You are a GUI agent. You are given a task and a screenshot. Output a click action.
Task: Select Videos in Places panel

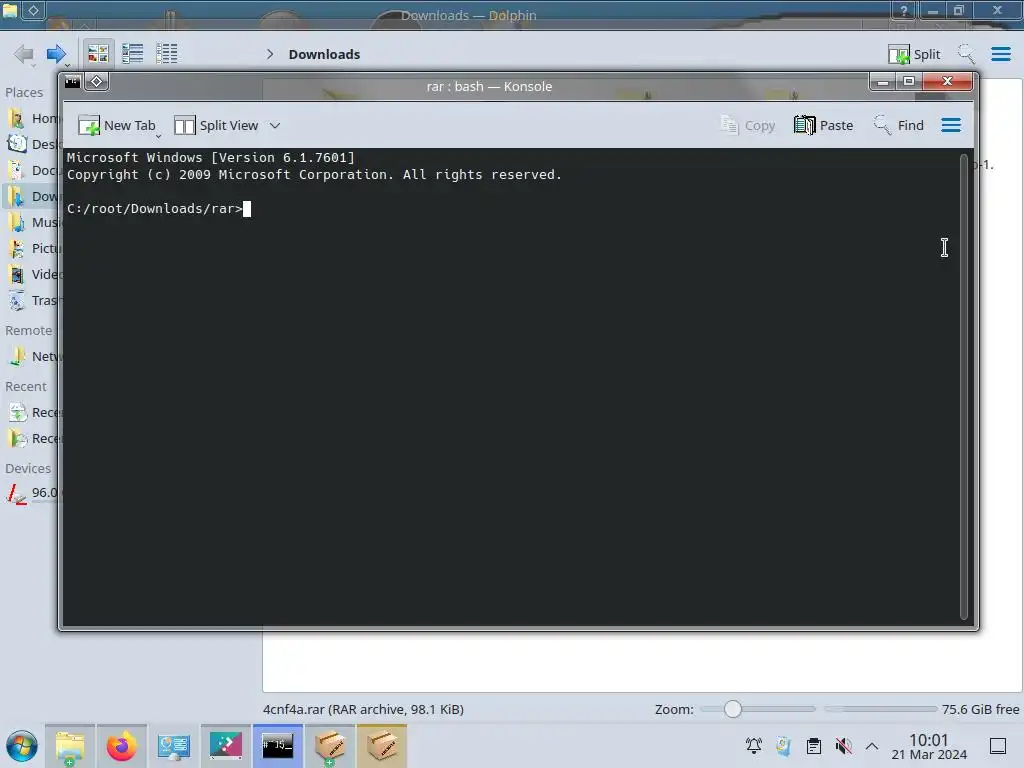pyautogui.click(x=33, y=274)
